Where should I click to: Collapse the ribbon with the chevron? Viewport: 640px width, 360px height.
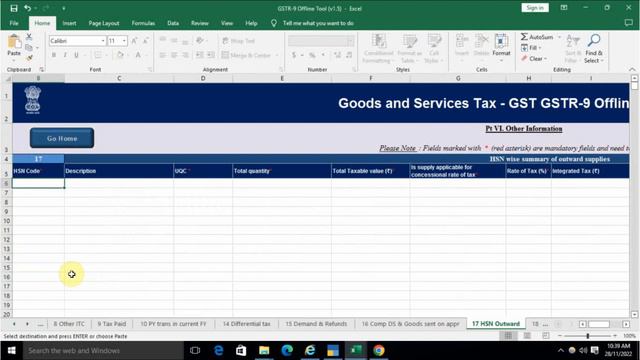click(x=632, y=69)
